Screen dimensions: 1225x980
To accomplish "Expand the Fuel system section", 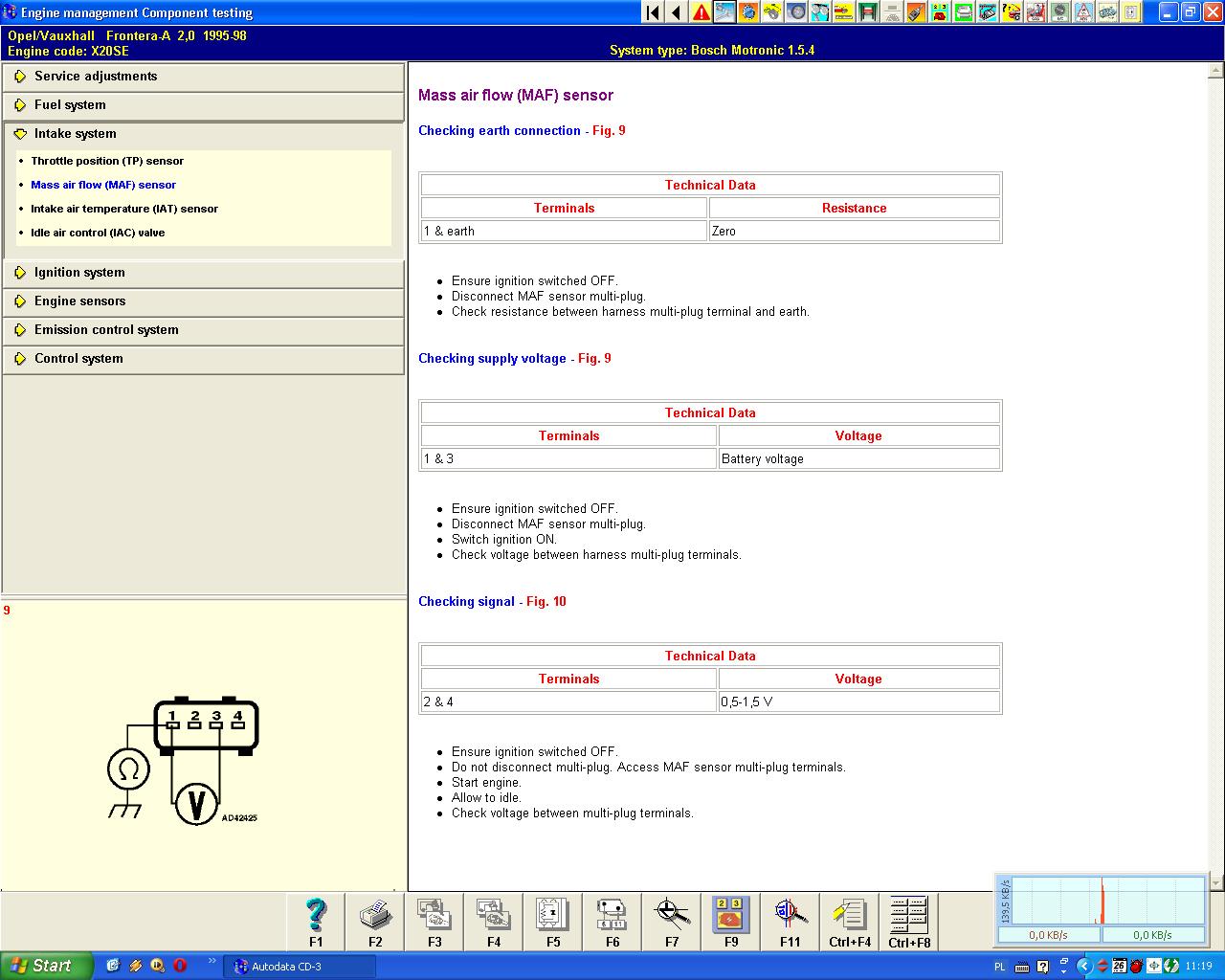I will click(x=70, y=105).
